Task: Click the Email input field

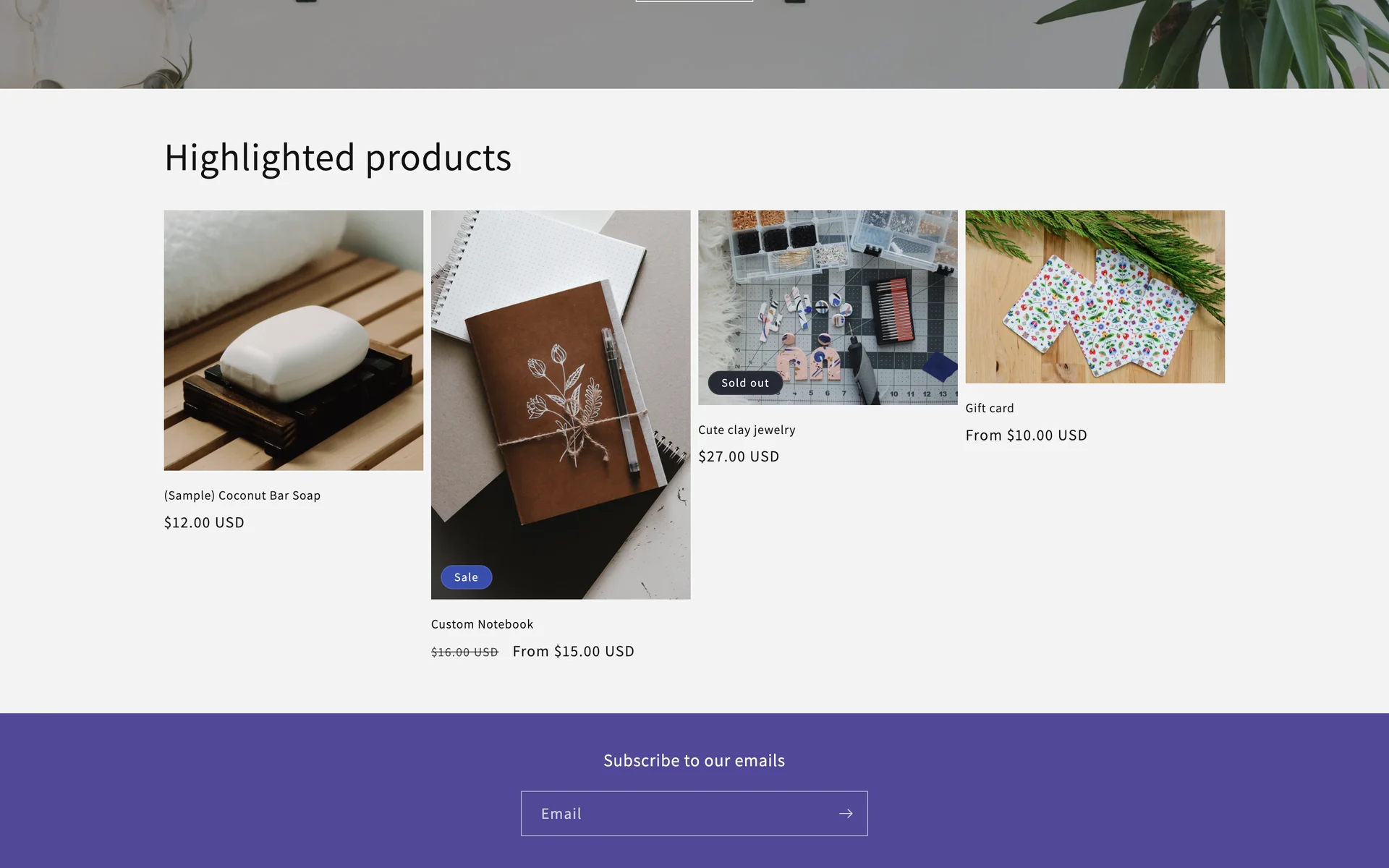Action: point(676,814)
